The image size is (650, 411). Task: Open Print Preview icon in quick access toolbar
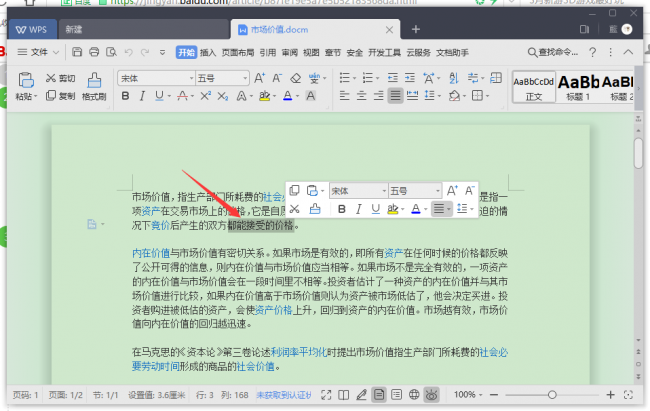(x=111, y=52)
